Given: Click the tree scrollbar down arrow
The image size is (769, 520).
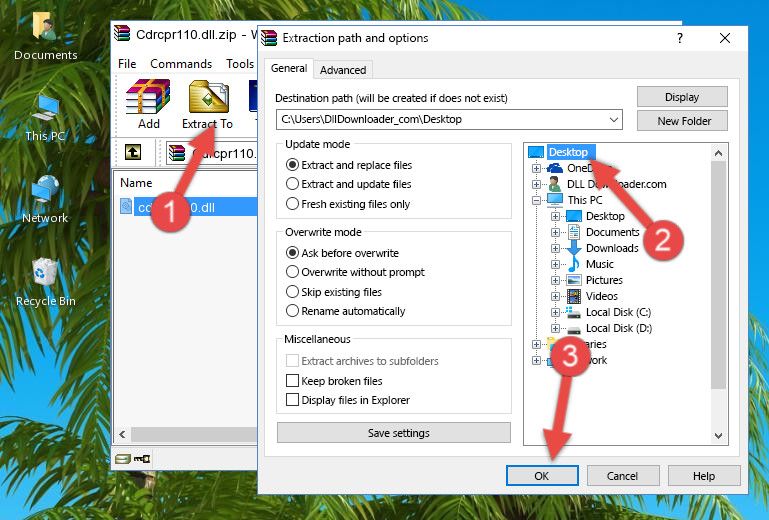Looking at the screenshot, I should click(718, 436).
